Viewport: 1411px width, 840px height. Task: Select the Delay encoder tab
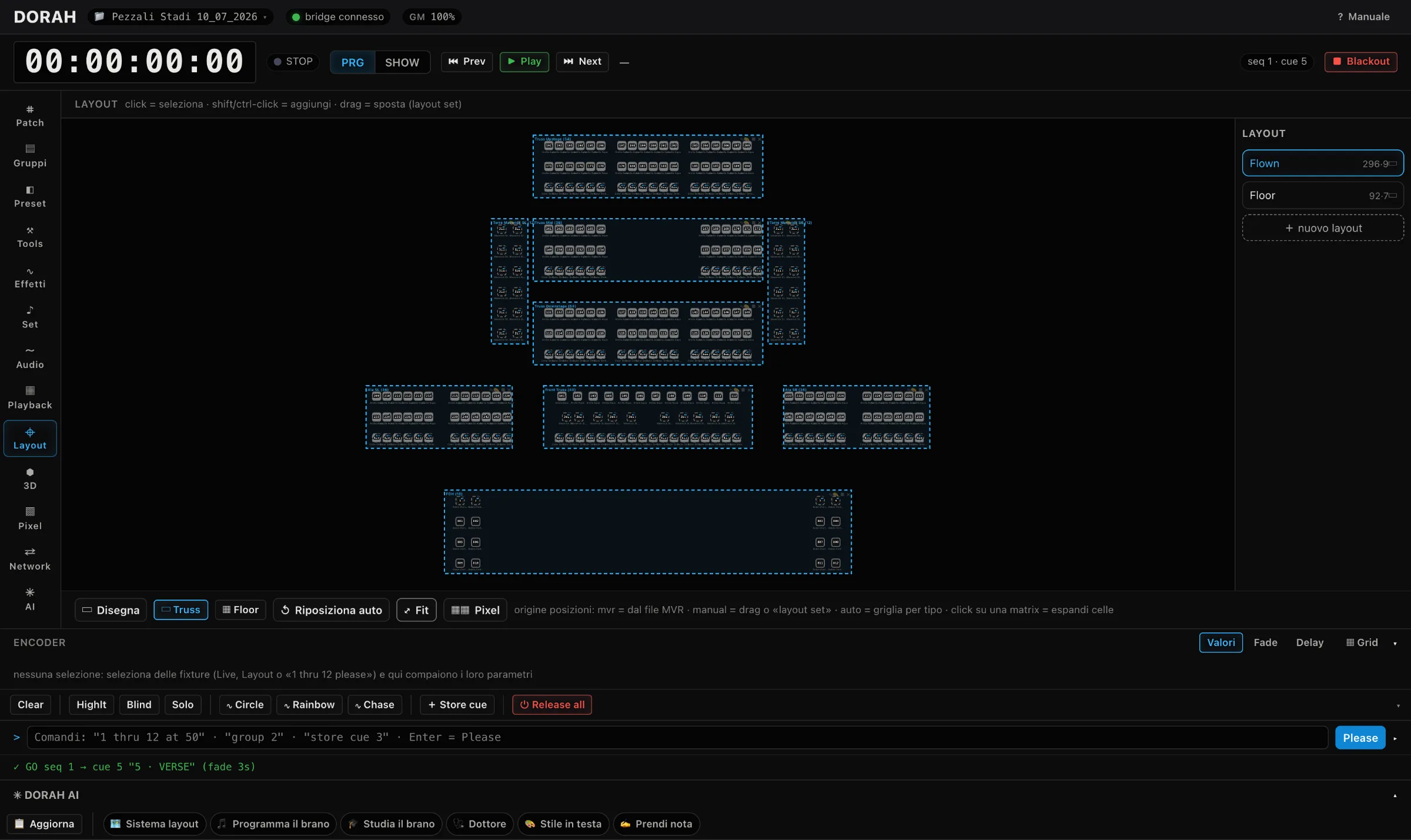point(1310,642)
